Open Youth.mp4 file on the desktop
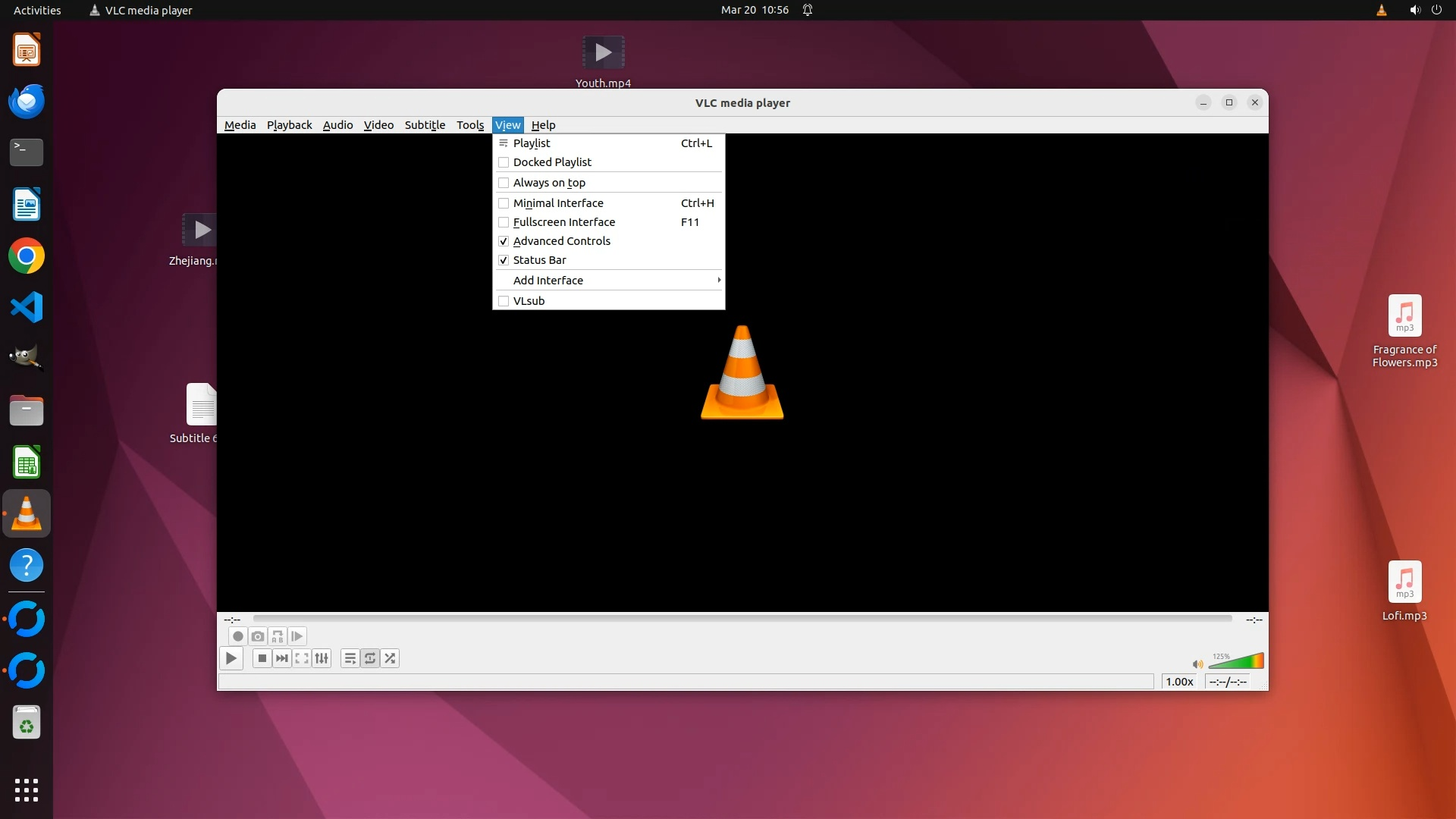The image size is (1456, 819). click(x=603, y=53)
